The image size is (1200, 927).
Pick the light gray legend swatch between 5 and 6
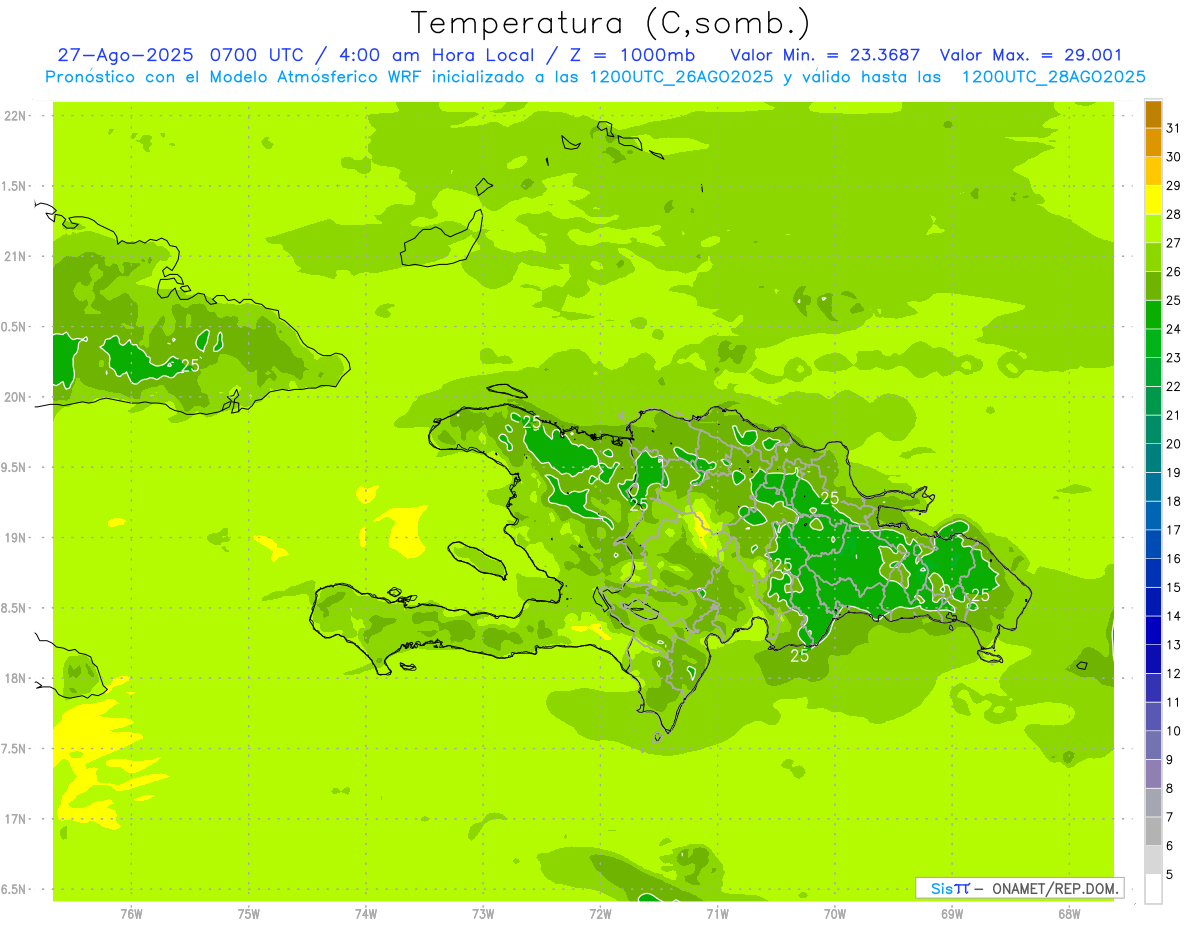1153,860
